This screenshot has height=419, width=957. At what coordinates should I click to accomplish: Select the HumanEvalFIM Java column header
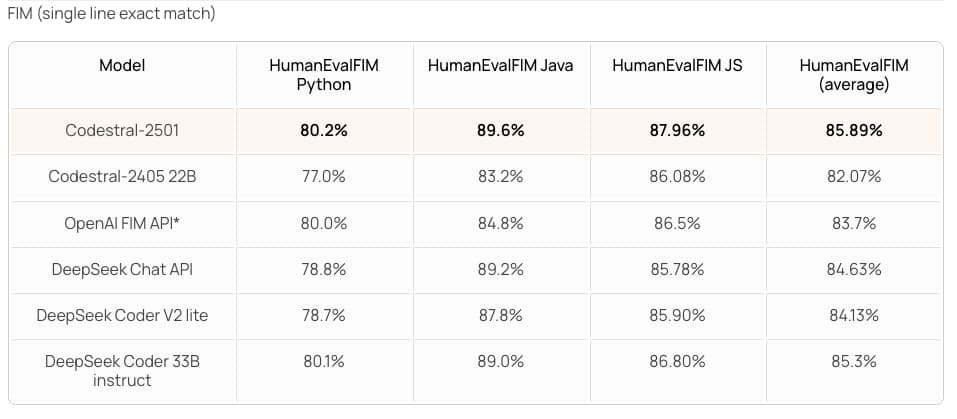click(500, 66)
